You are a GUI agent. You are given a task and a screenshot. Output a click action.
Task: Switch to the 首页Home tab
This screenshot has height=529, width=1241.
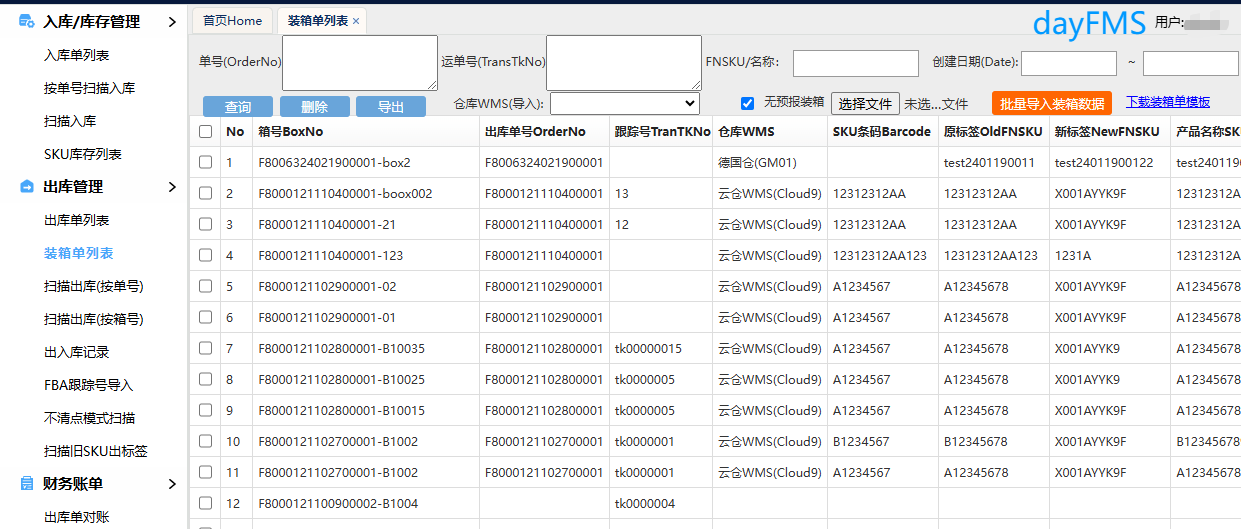click(x=232, y=20)
